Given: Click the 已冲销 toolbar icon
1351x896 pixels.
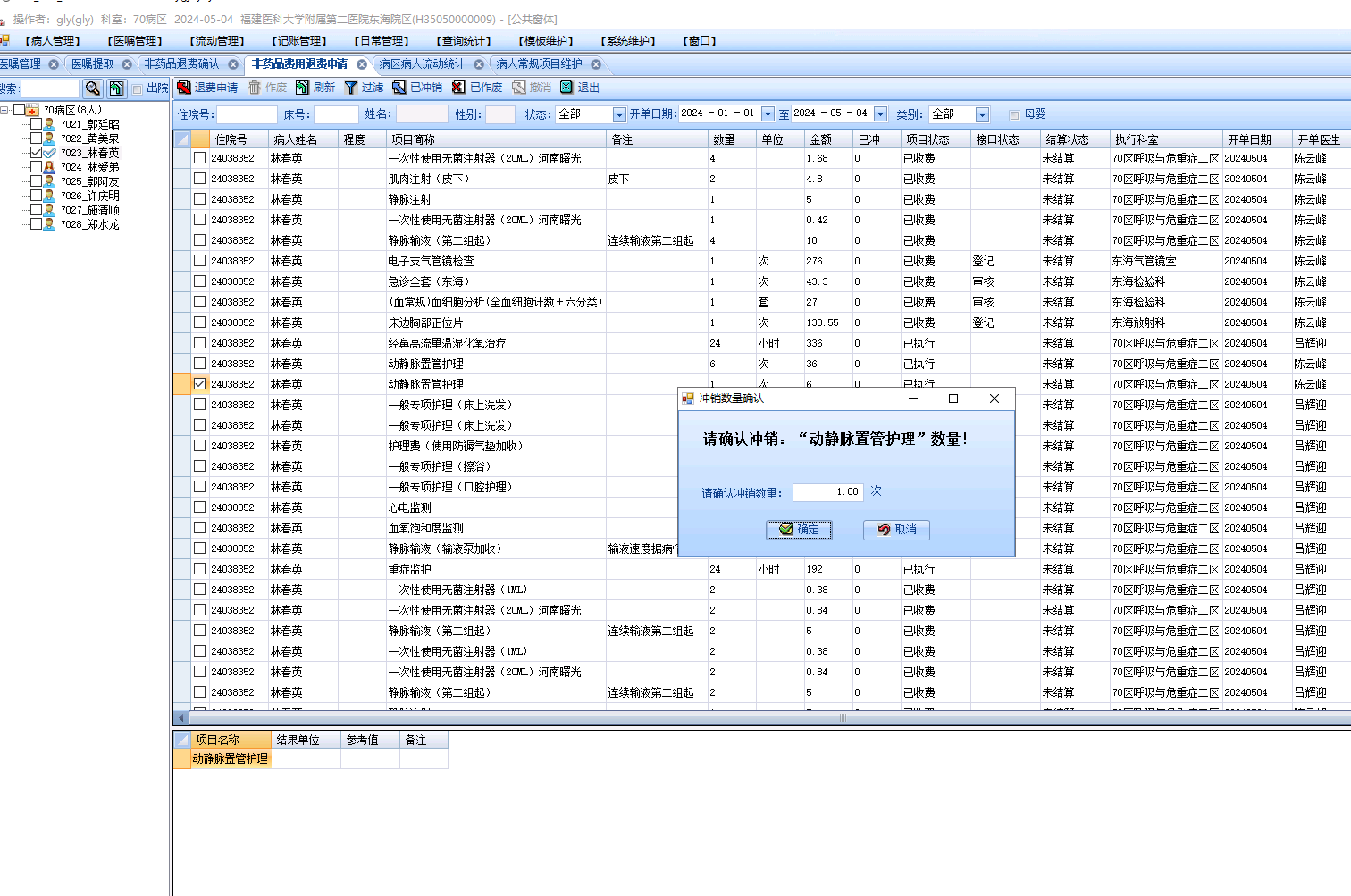Looking at the screenshot, I should (x=399, y=88).
